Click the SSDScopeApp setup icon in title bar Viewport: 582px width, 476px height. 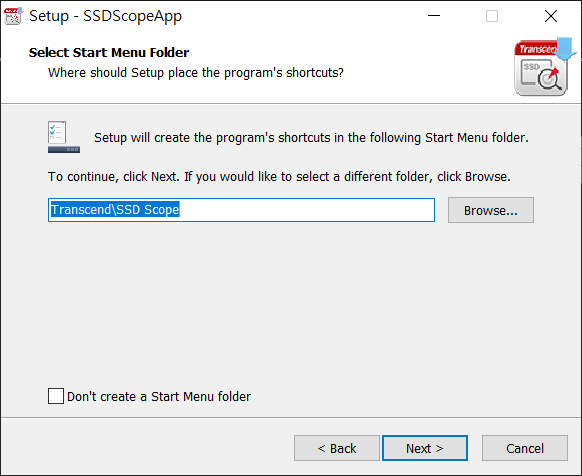coord(13,16)
